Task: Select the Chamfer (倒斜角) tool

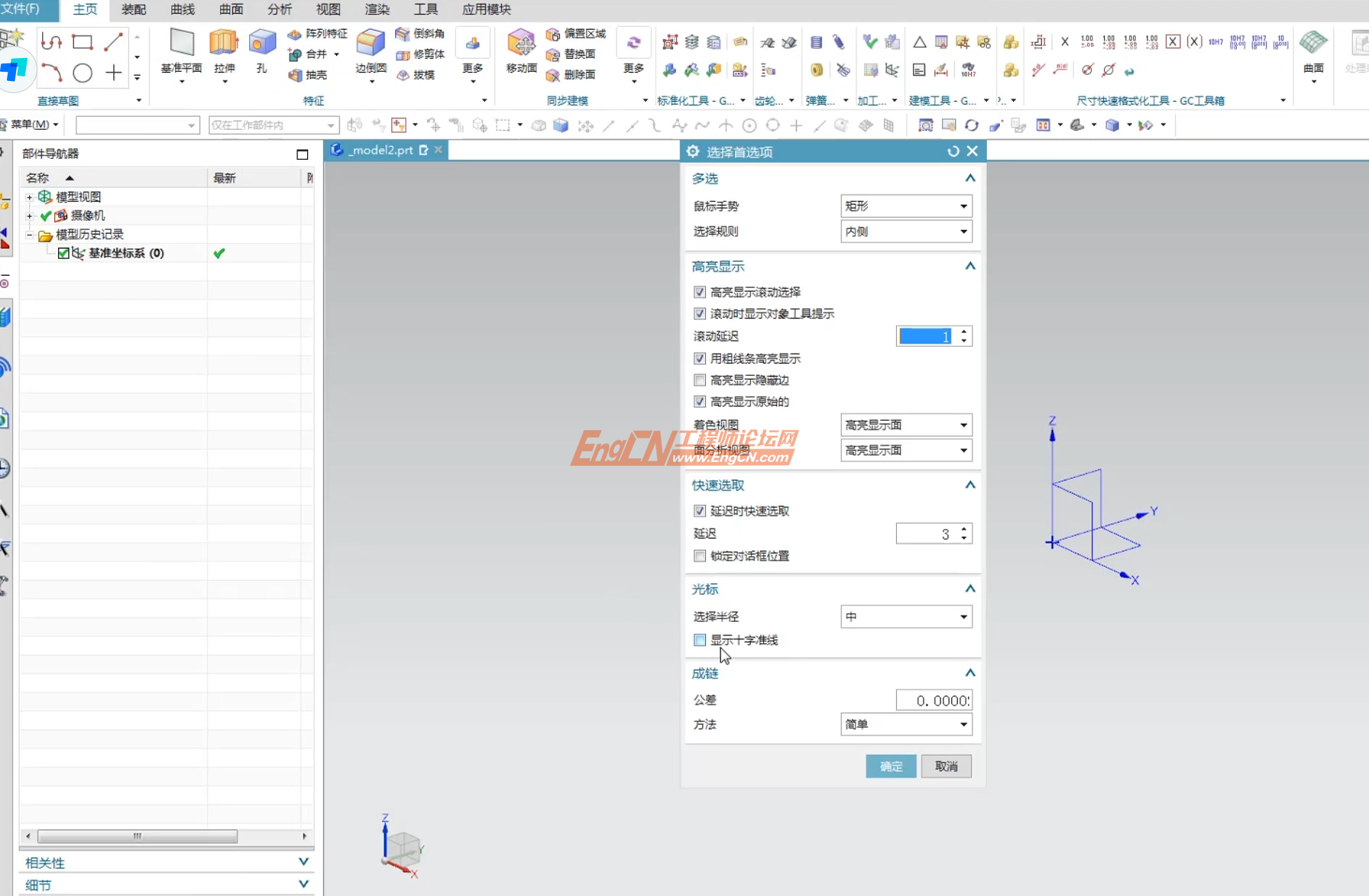Action: coord(419,34)
